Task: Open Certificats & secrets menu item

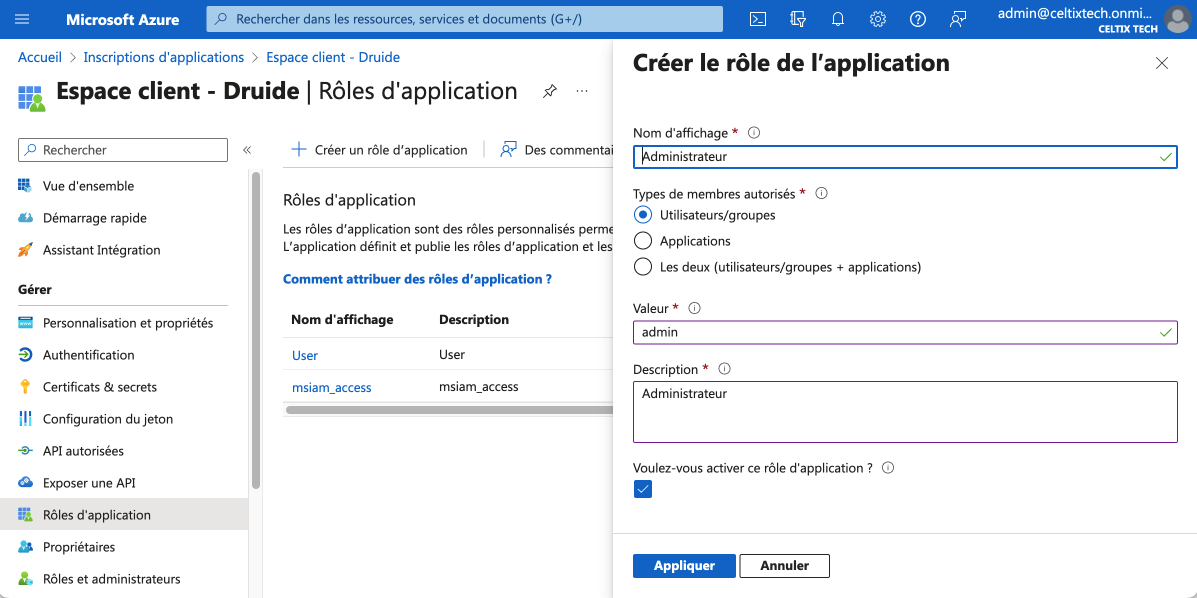Action: [x=100, y=387]
